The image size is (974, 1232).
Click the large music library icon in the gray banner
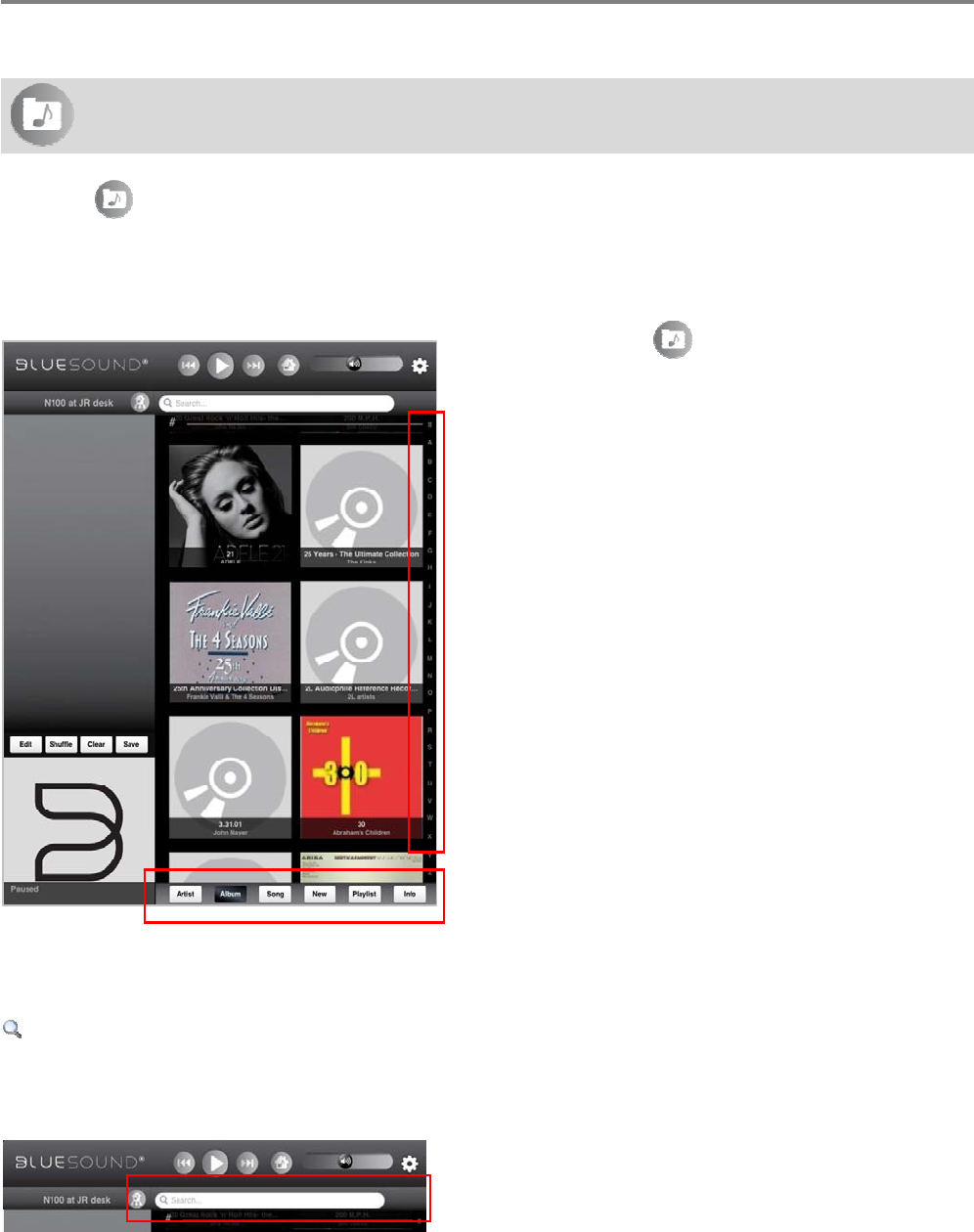pyautogui.click(x=42, y=115)
